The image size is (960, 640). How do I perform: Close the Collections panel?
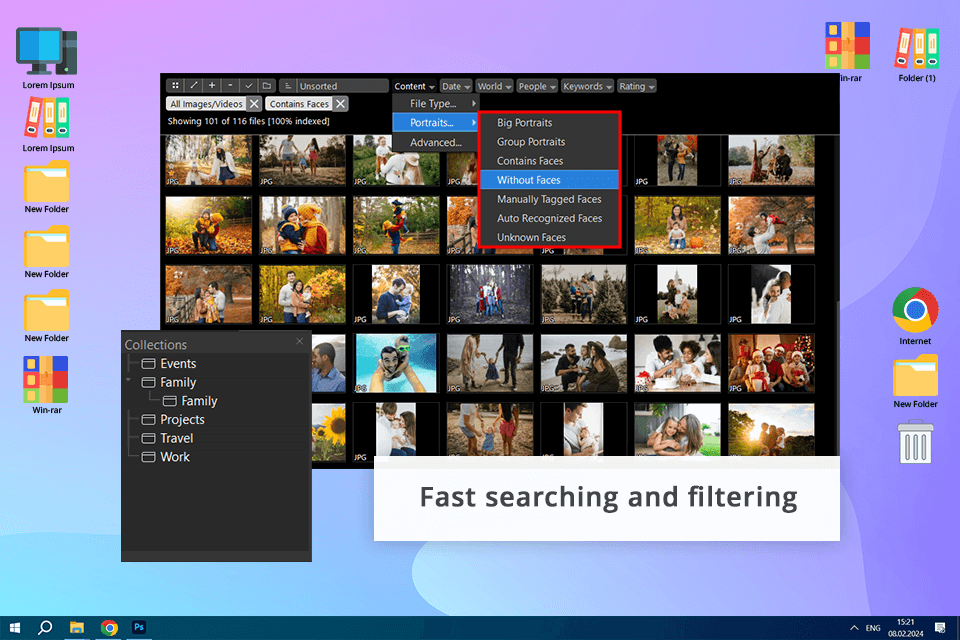click(x=299, y=341)
